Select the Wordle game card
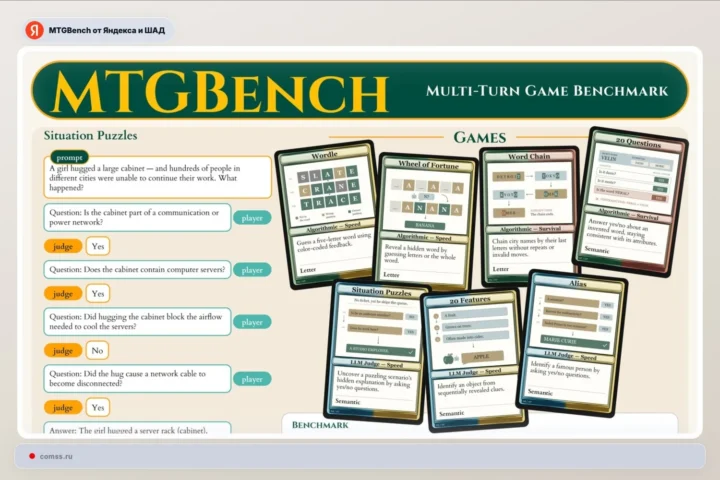Image resolution: width=720 pixels, height=480 pixels. 330,215
